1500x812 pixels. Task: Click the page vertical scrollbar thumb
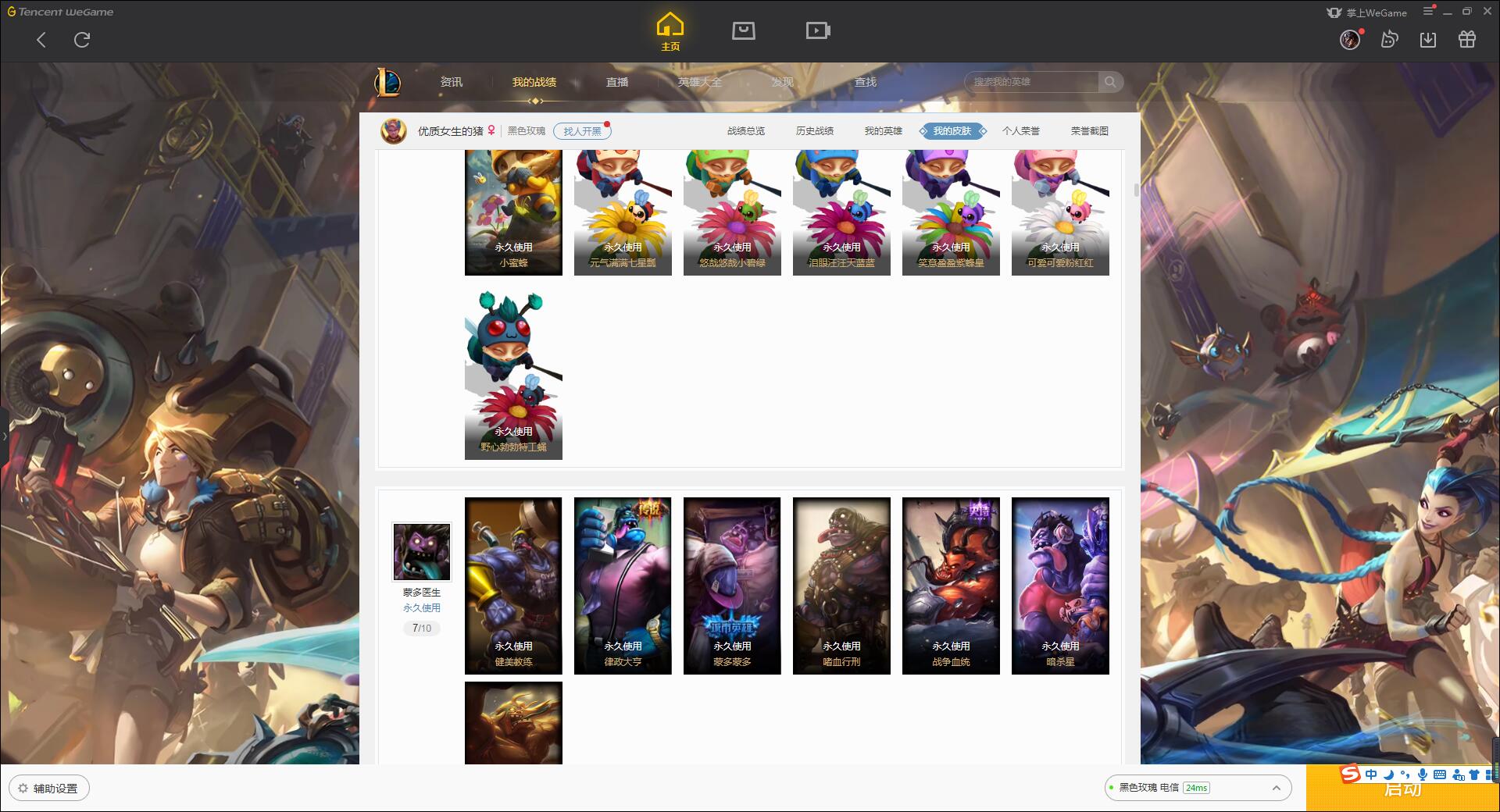tap(1136, 190)
